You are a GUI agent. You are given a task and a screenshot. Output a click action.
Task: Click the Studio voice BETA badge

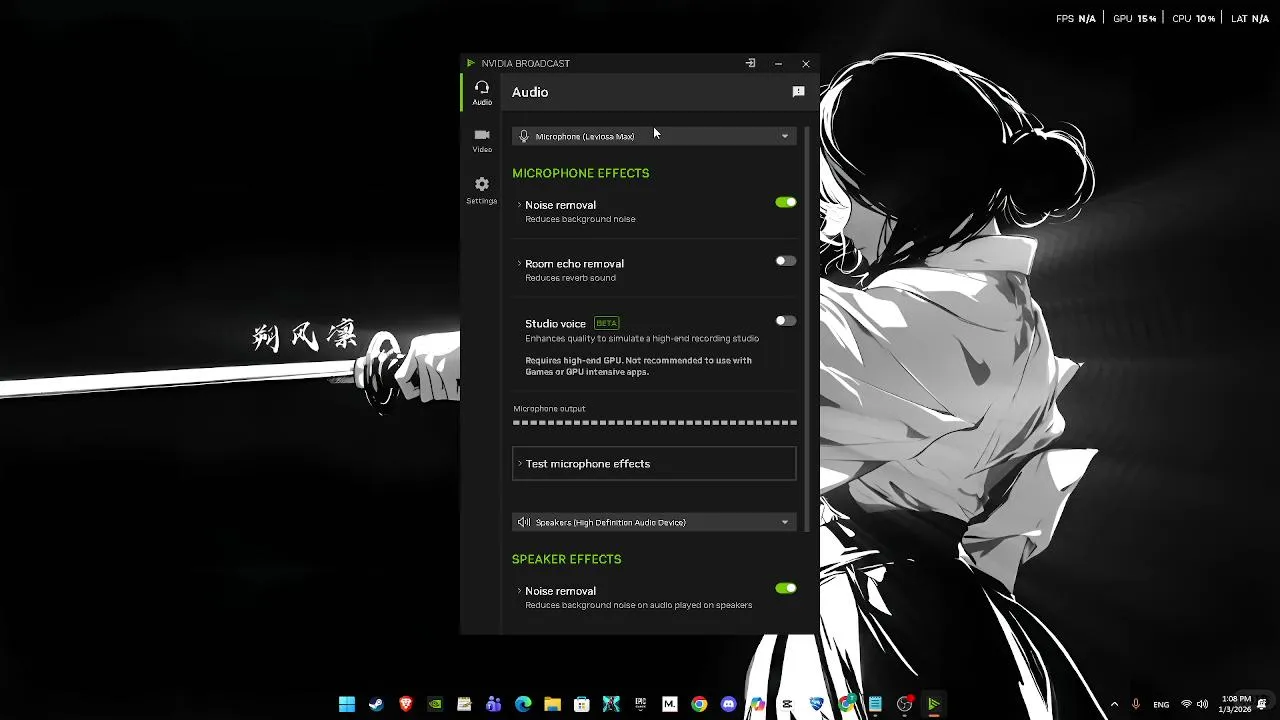click(607, 323)
